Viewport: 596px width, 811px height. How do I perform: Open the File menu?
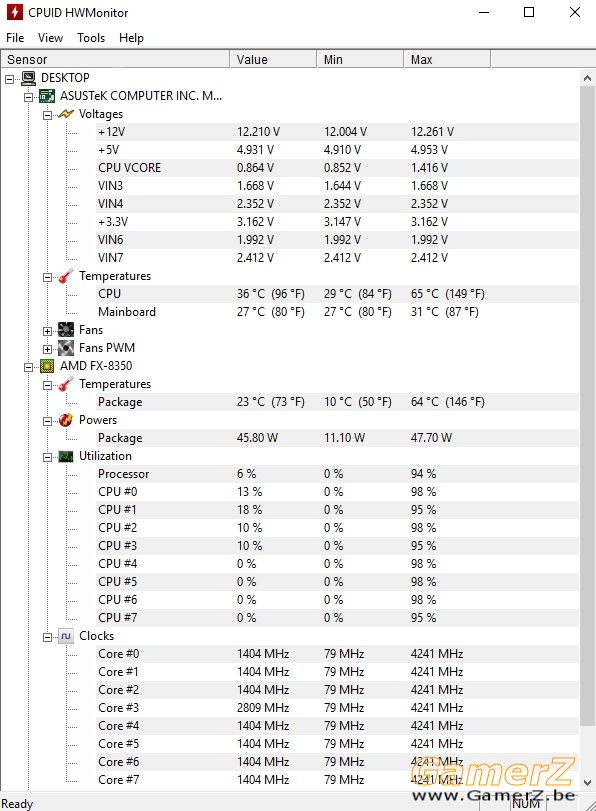point(15,38)
